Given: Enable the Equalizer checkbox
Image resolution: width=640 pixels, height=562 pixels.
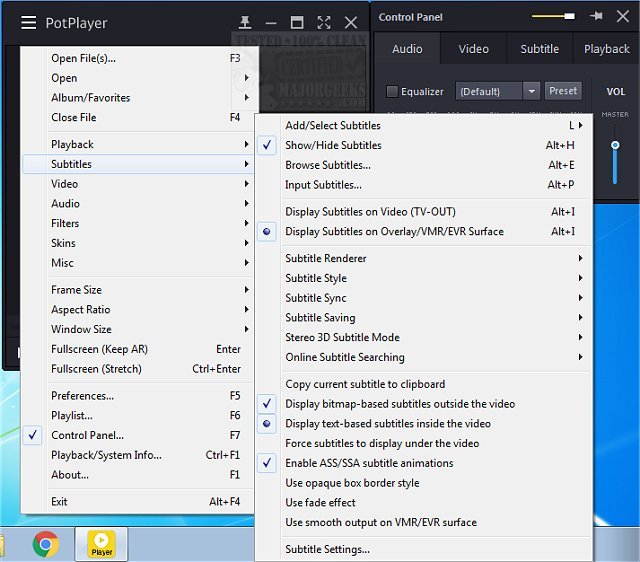Looking at the screenshot, I should 392,91.
